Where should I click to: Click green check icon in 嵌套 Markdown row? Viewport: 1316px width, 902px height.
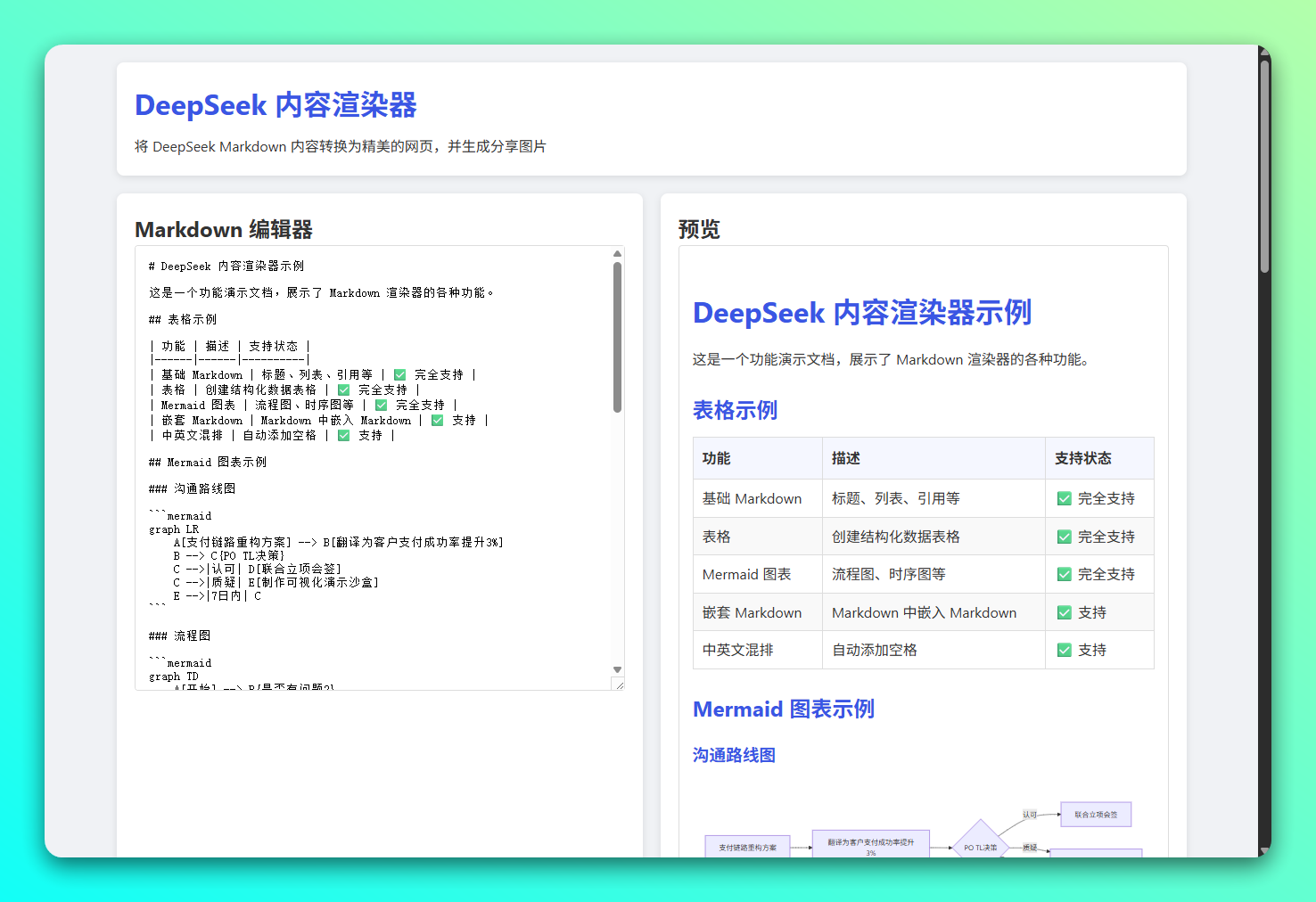point(1065,612)
